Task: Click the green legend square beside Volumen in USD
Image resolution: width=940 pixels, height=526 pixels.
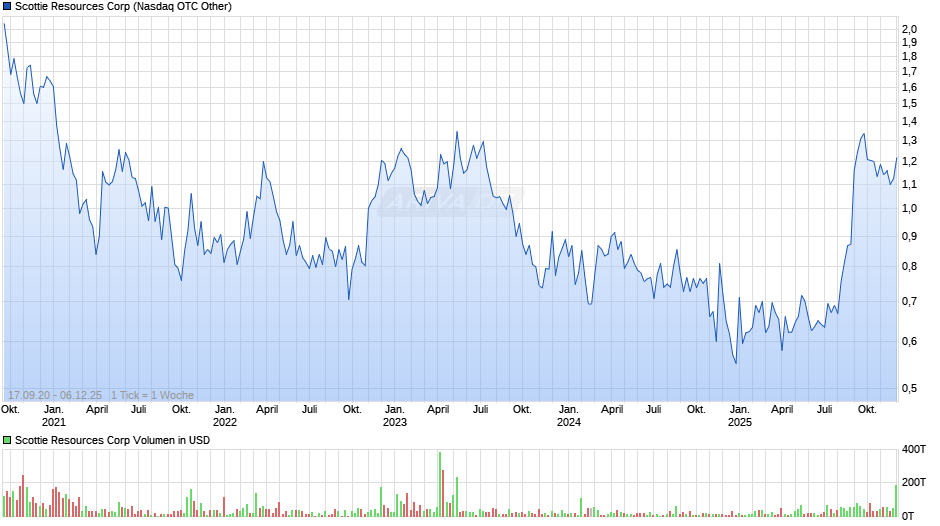Action: click(7, 440)
